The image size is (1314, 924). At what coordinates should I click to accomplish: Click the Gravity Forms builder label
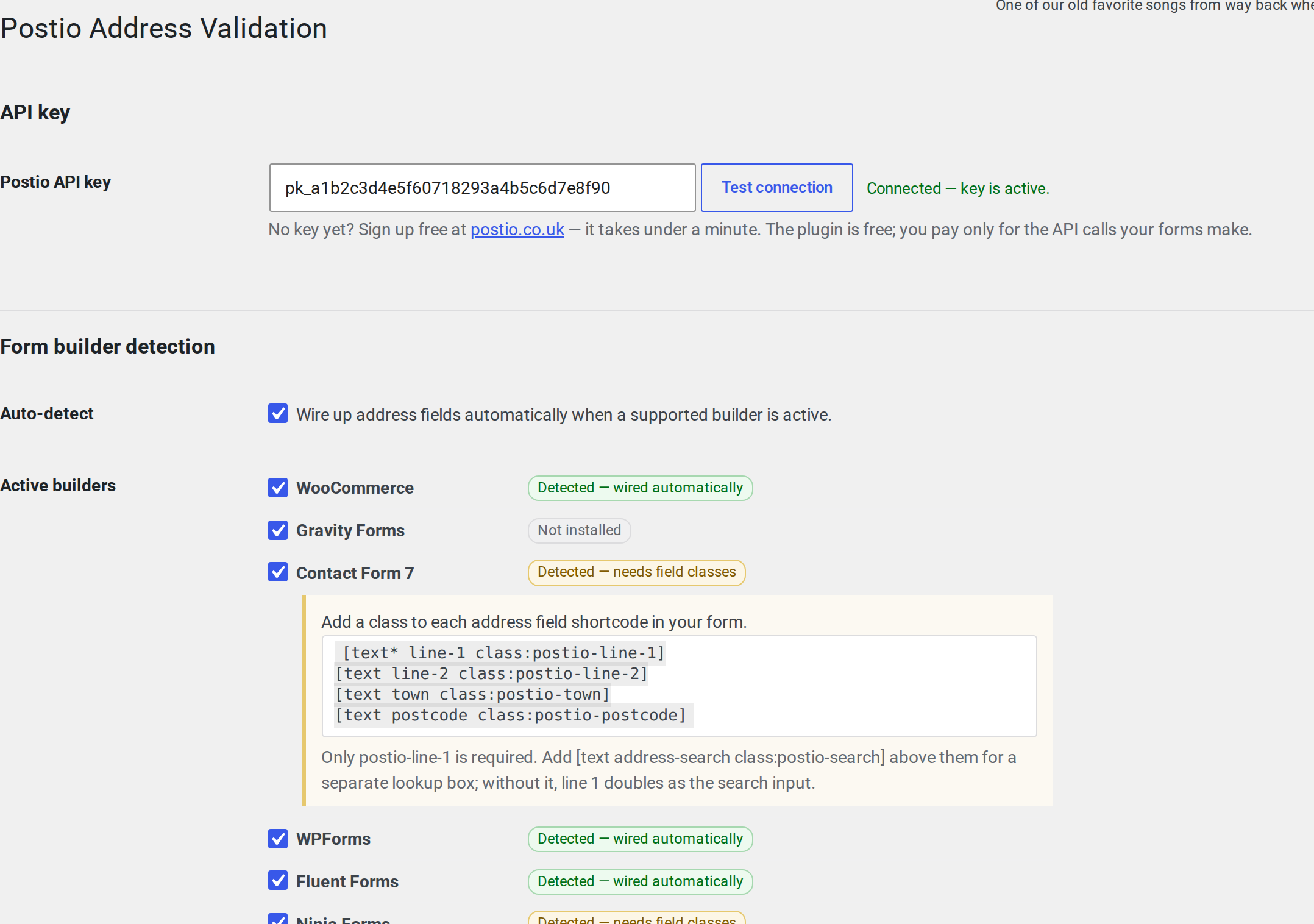click(350, 530)
